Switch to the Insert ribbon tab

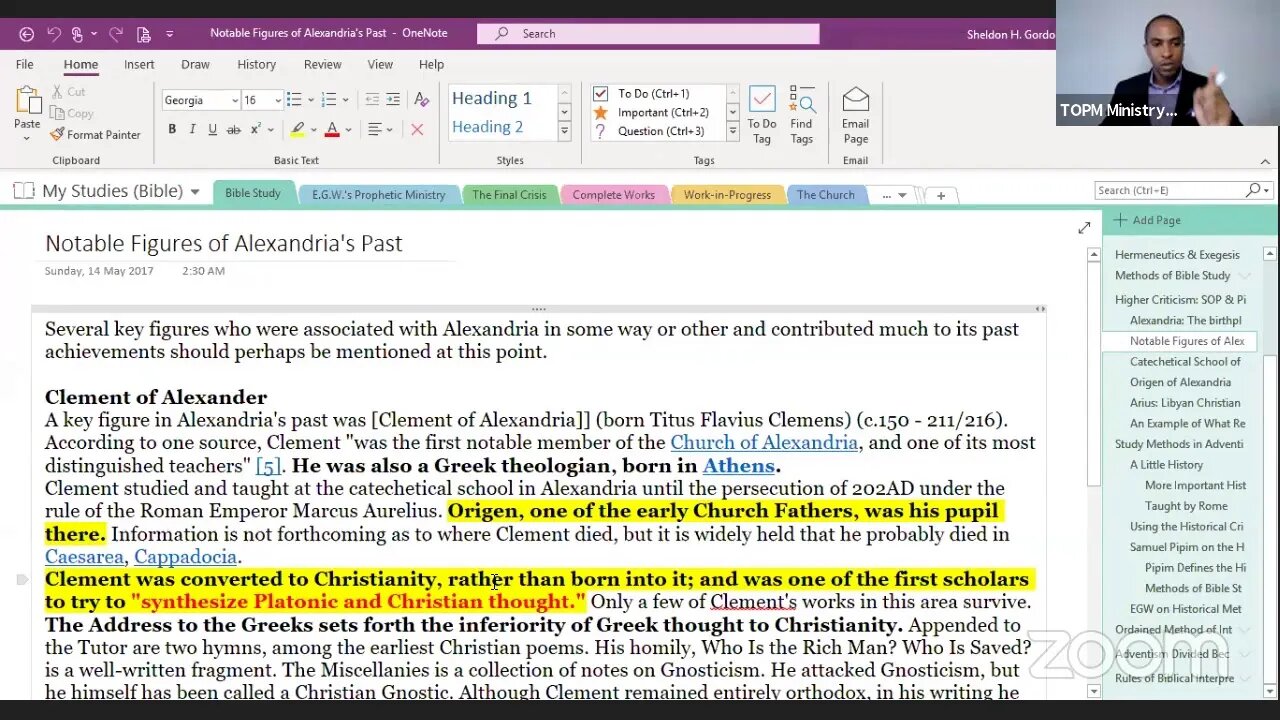tap(139, 64)
